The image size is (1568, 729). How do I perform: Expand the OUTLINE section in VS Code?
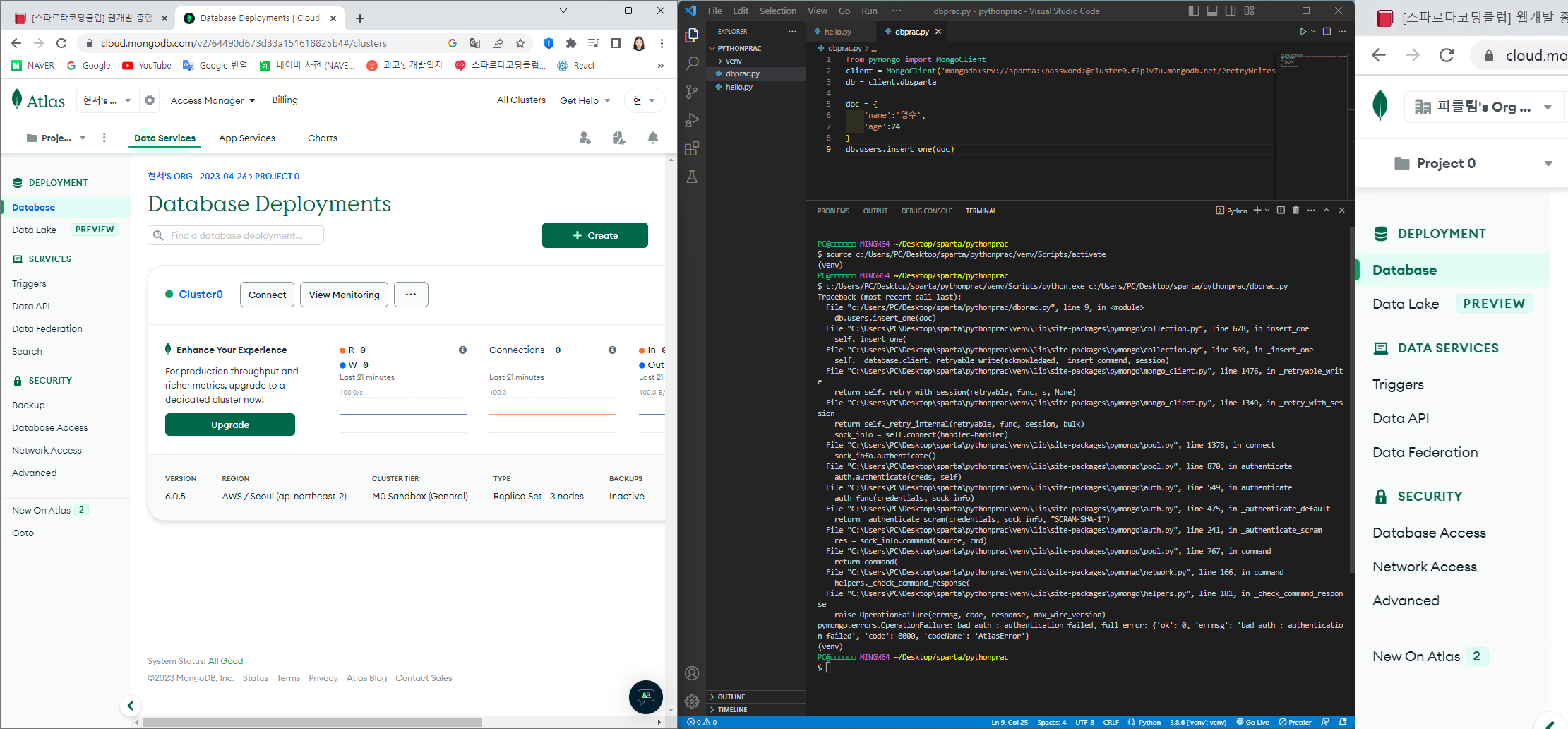point(731,697)
